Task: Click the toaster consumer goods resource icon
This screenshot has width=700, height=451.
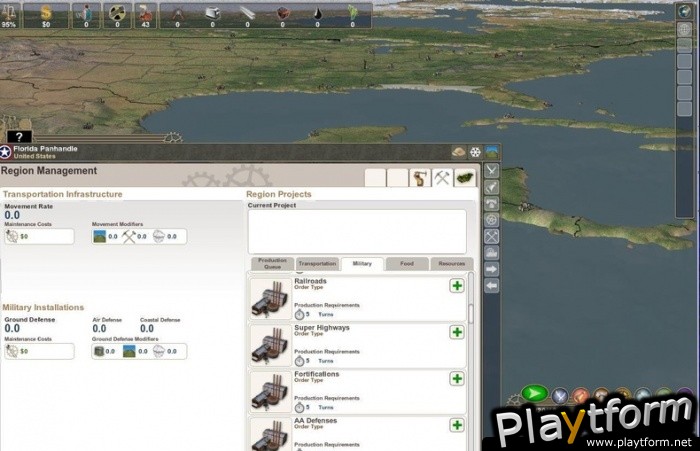Action: [x=212, y=13]
